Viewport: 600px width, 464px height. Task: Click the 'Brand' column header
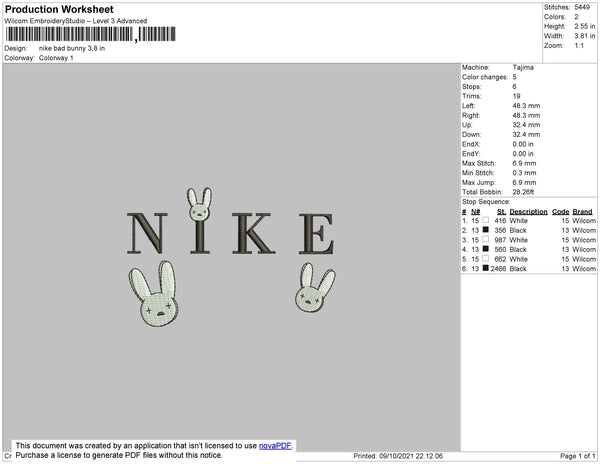click(x=582, y=212)
